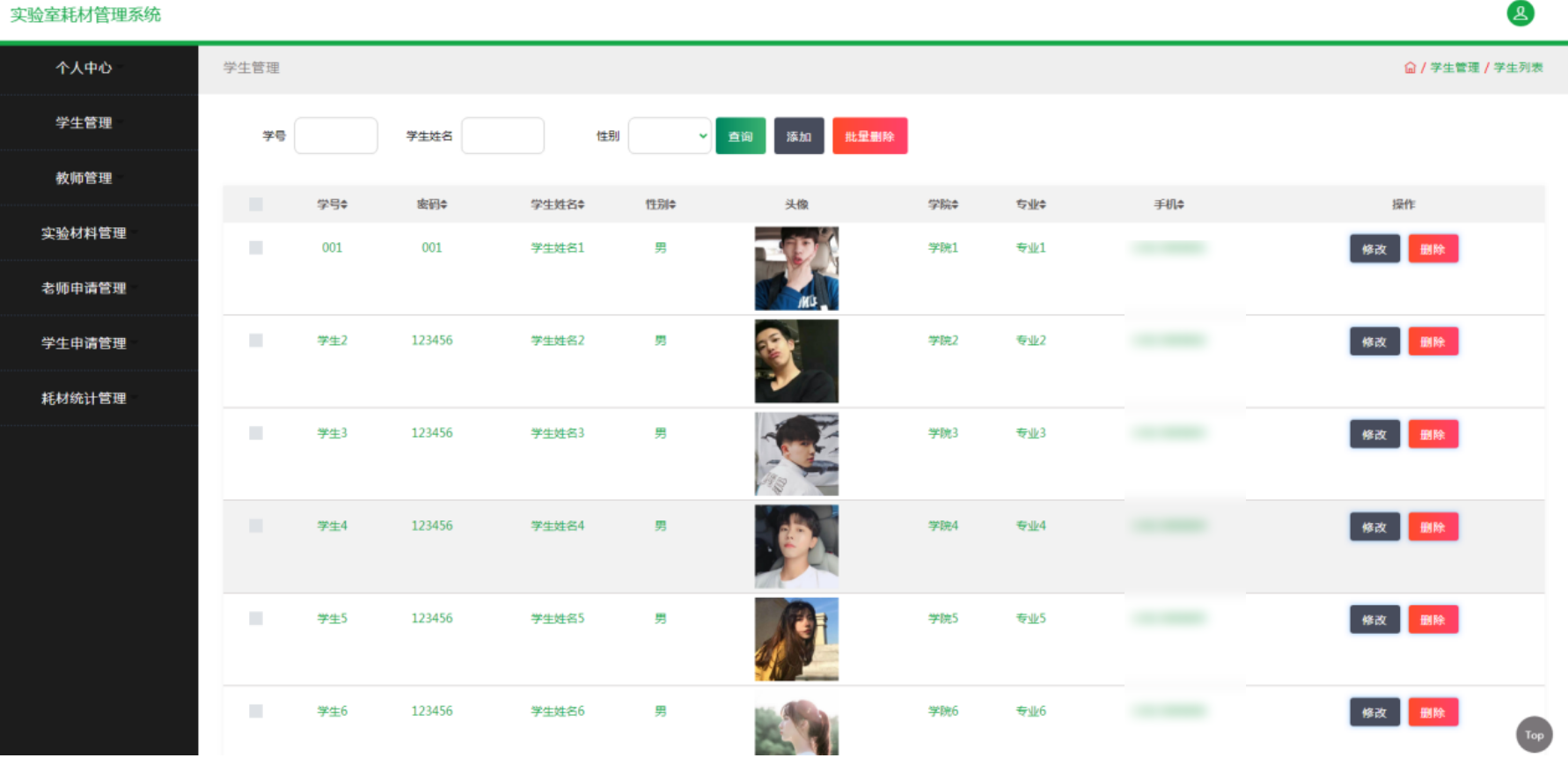Sort by 学号 column header
Viewport: 1568px width, 758px height.
[333, 204]
